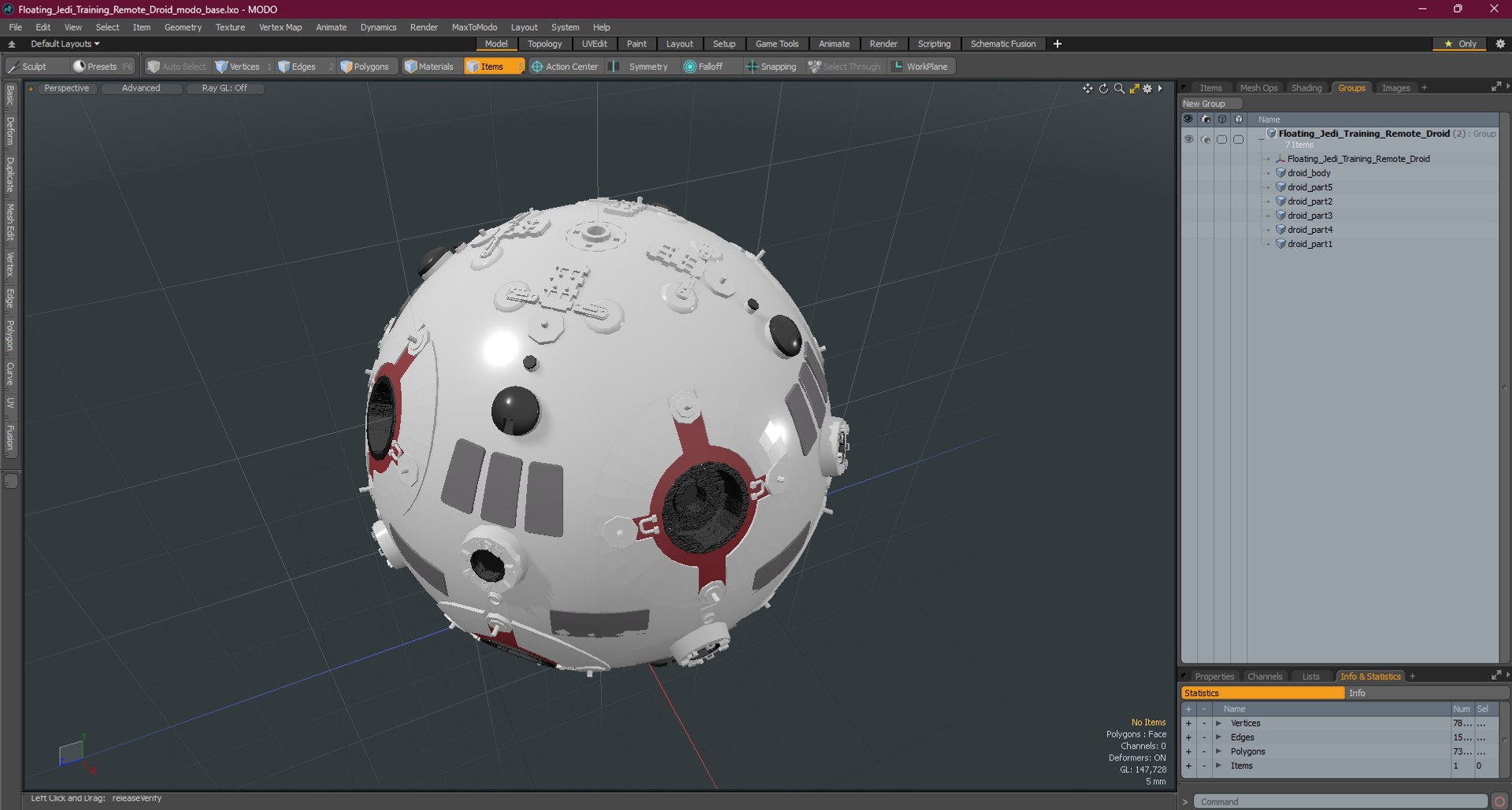Open the viewport options arrow menu
Image resolution: width=1512 pixels, height=810 pixels.
click(1160, 88)
